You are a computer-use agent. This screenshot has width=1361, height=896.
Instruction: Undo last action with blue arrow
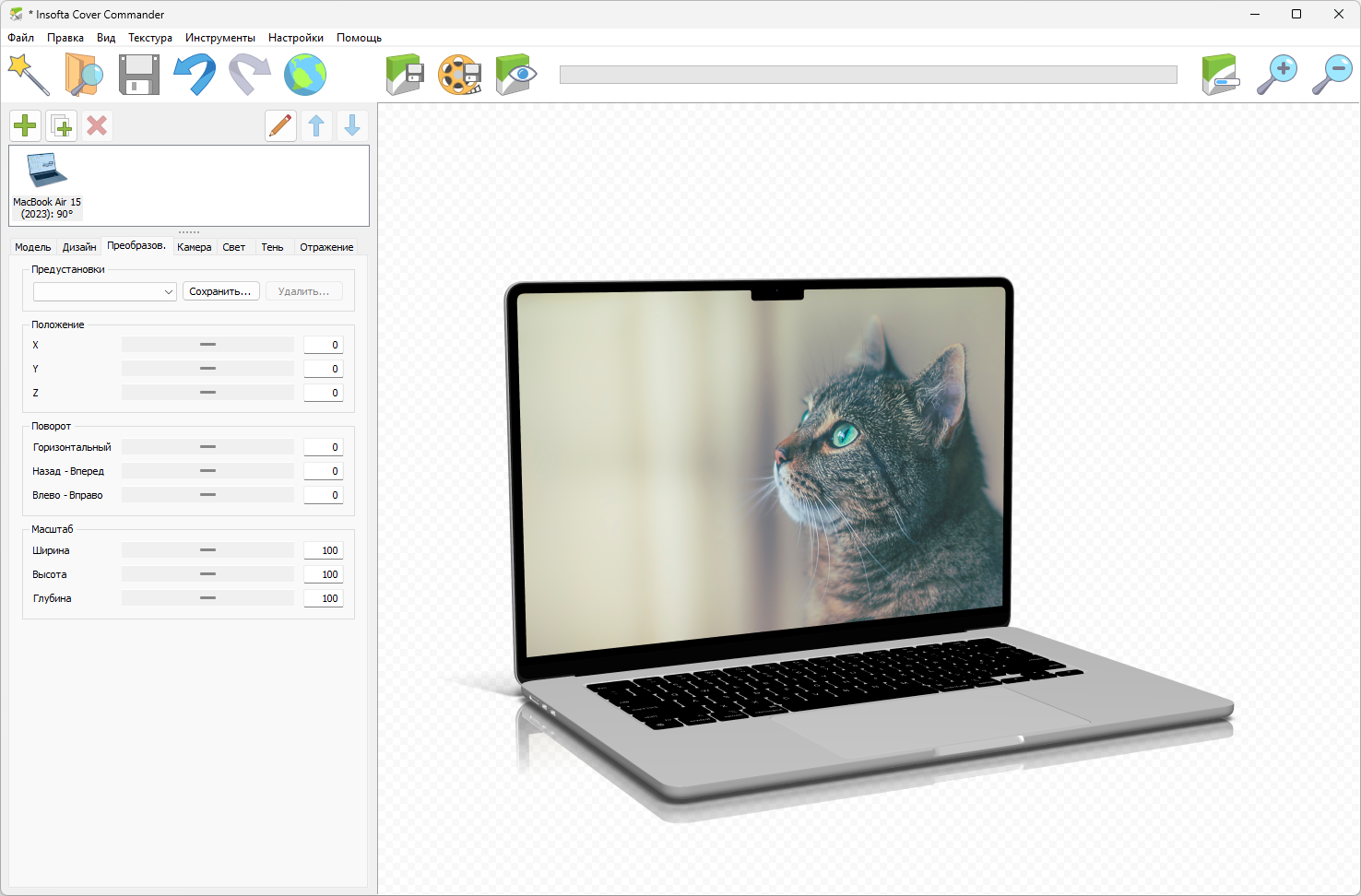195,75
